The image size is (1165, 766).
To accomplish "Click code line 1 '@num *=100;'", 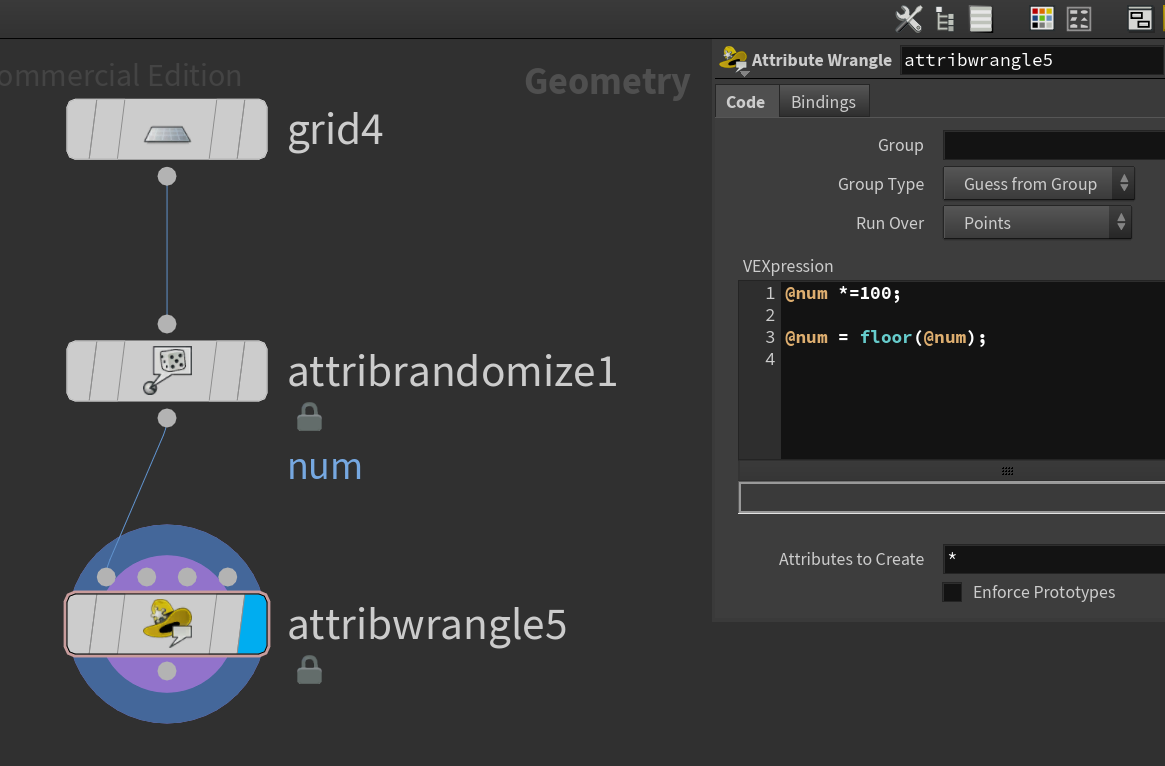I will pyautogui.click(x=843, y=293).
